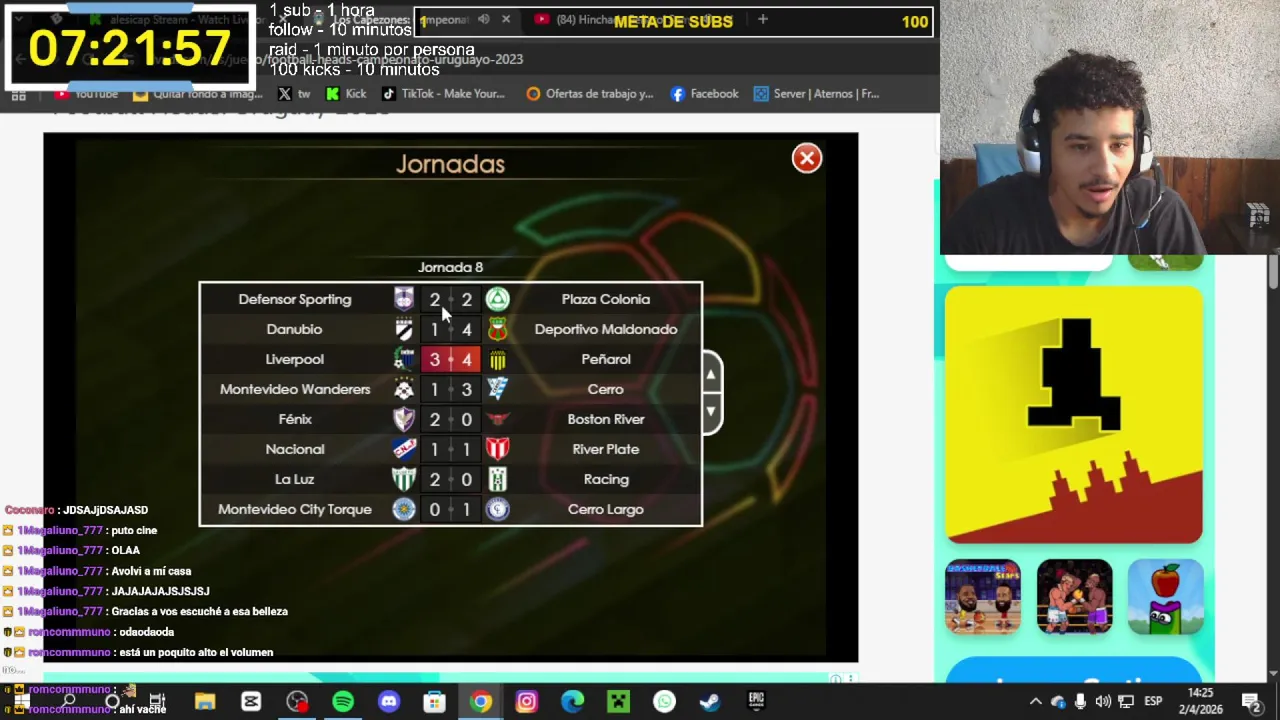
Task: Open the notifications center
Action: point(1250,702)
